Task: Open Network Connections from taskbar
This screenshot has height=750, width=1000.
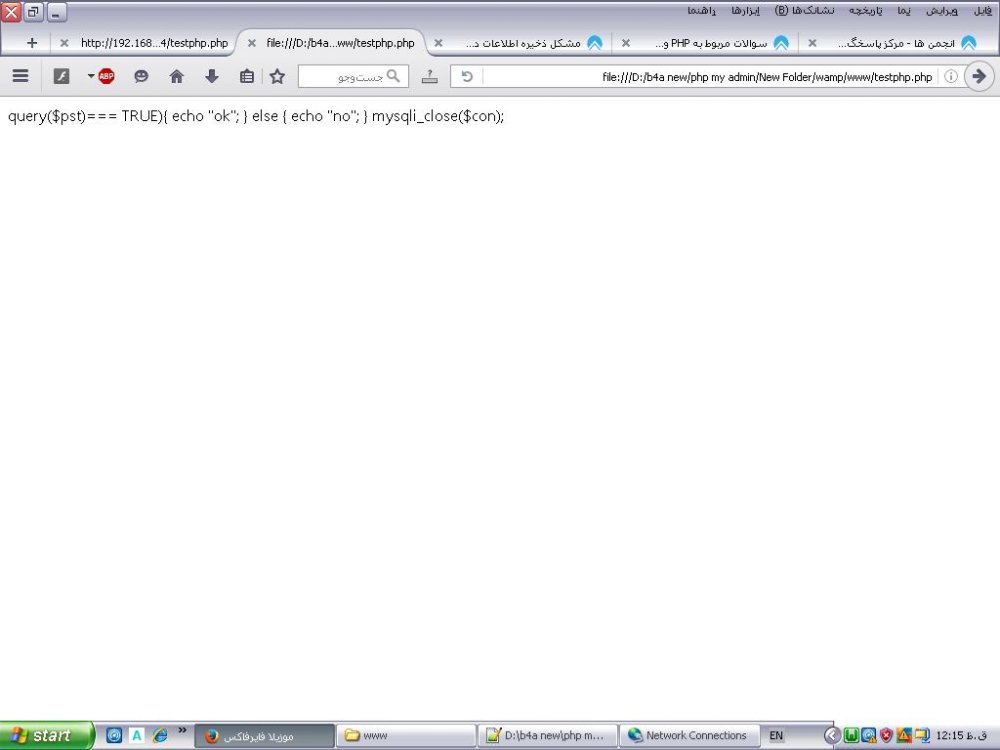Action: tap(688, 736)
